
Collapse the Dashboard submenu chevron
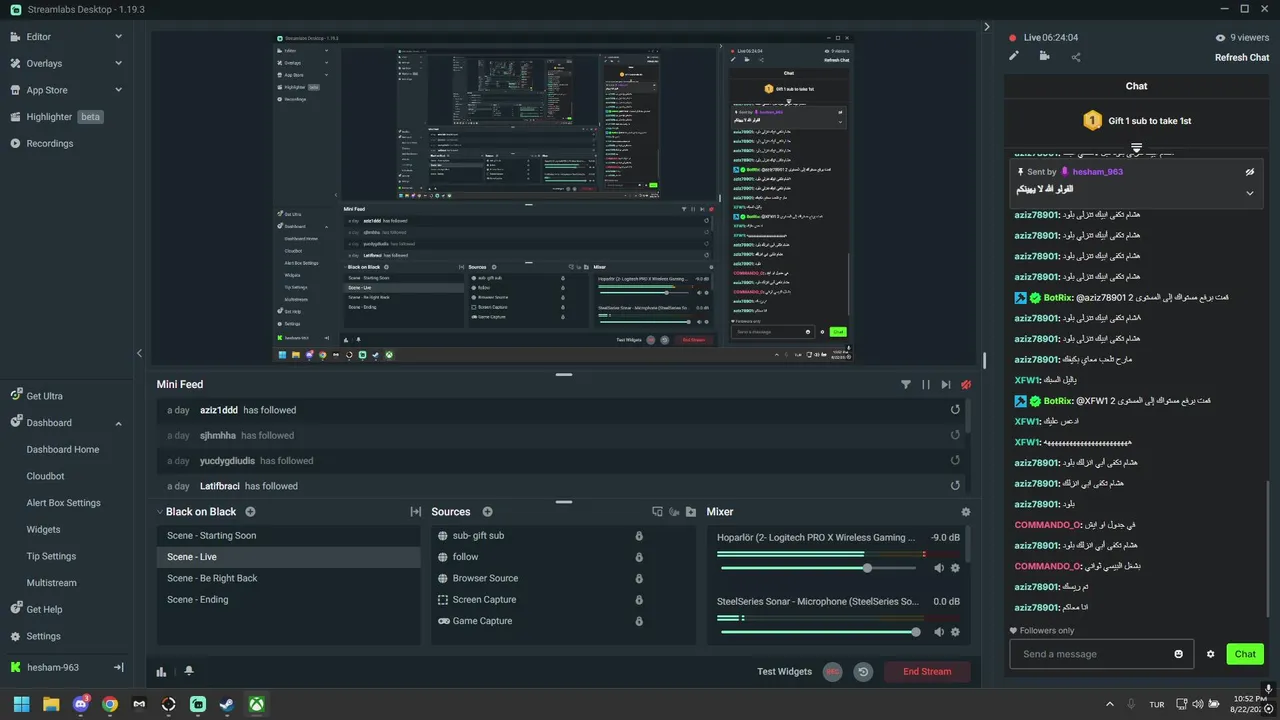click(118, 423)
